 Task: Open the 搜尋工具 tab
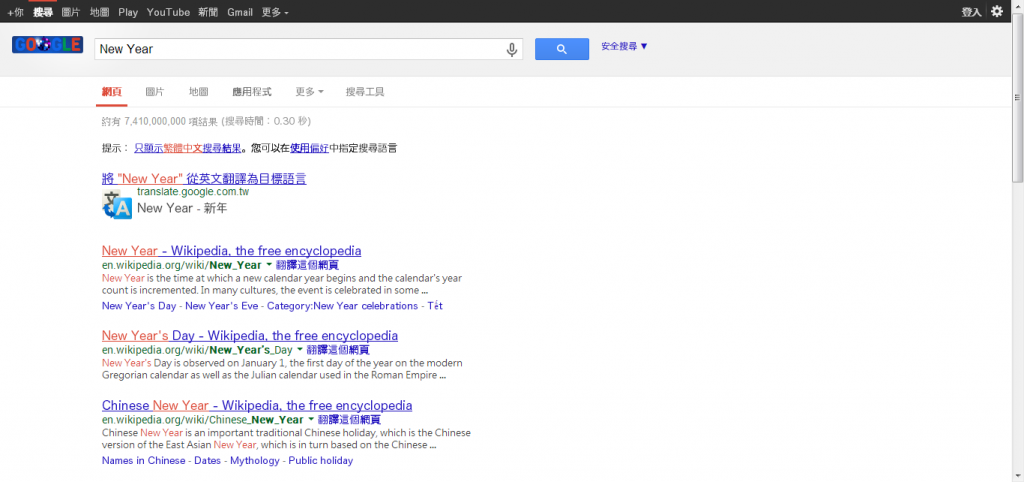[365, 92]
